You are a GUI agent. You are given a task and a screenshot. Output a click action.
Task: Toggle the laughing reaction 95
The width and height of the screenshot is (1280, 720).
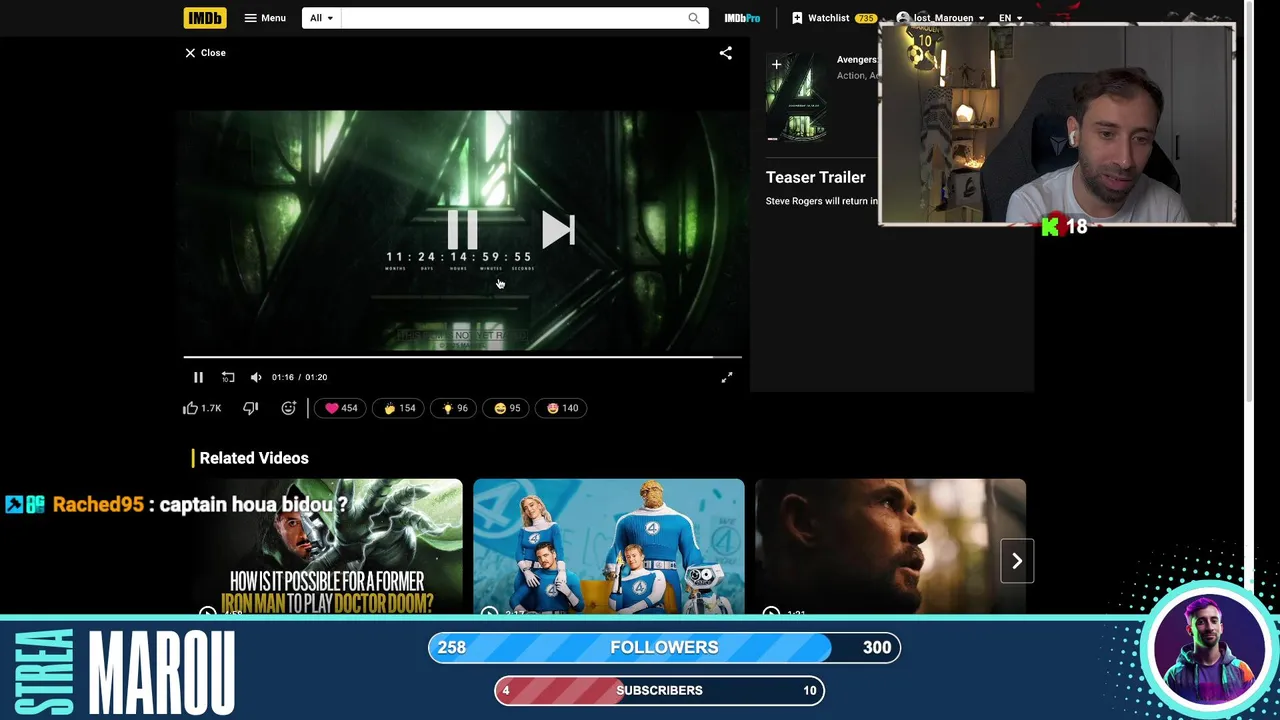(507, 408)
